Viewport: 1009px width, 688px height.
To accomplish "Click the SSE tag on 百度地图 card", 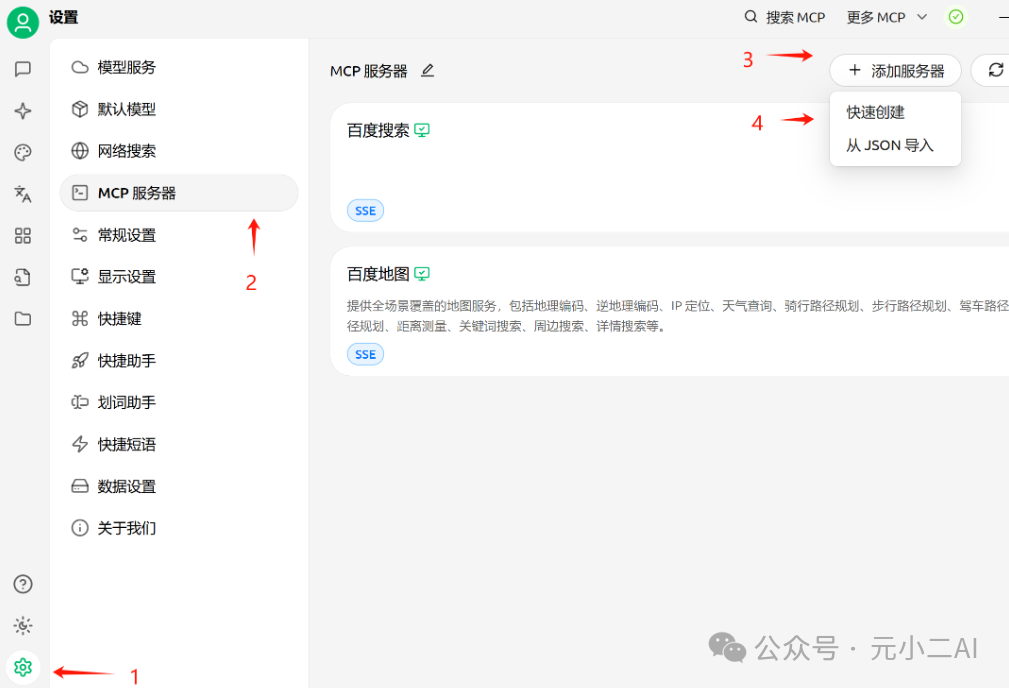I will [366, 354].
